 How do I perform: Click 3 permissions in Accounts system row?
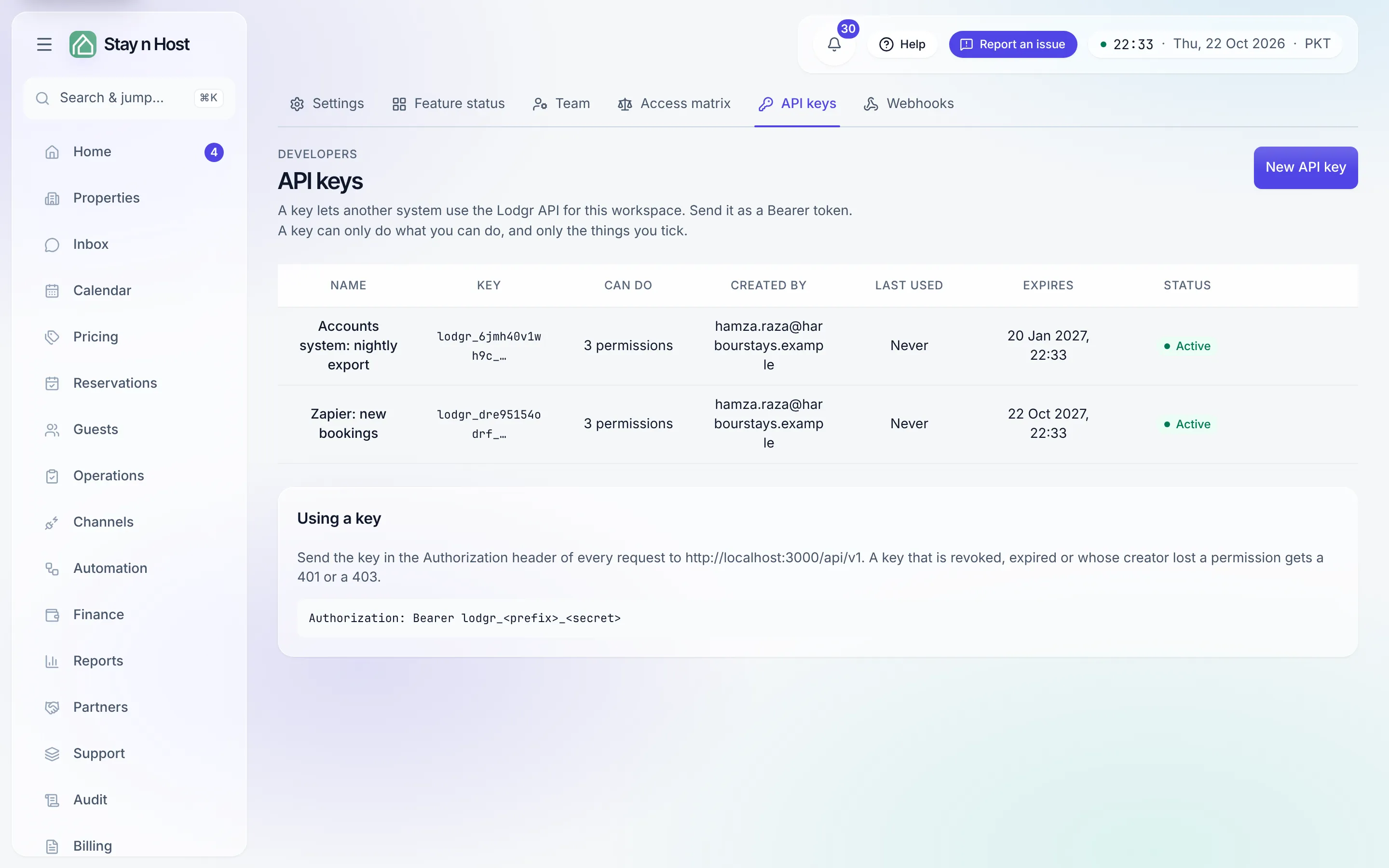tap(628, 346)
